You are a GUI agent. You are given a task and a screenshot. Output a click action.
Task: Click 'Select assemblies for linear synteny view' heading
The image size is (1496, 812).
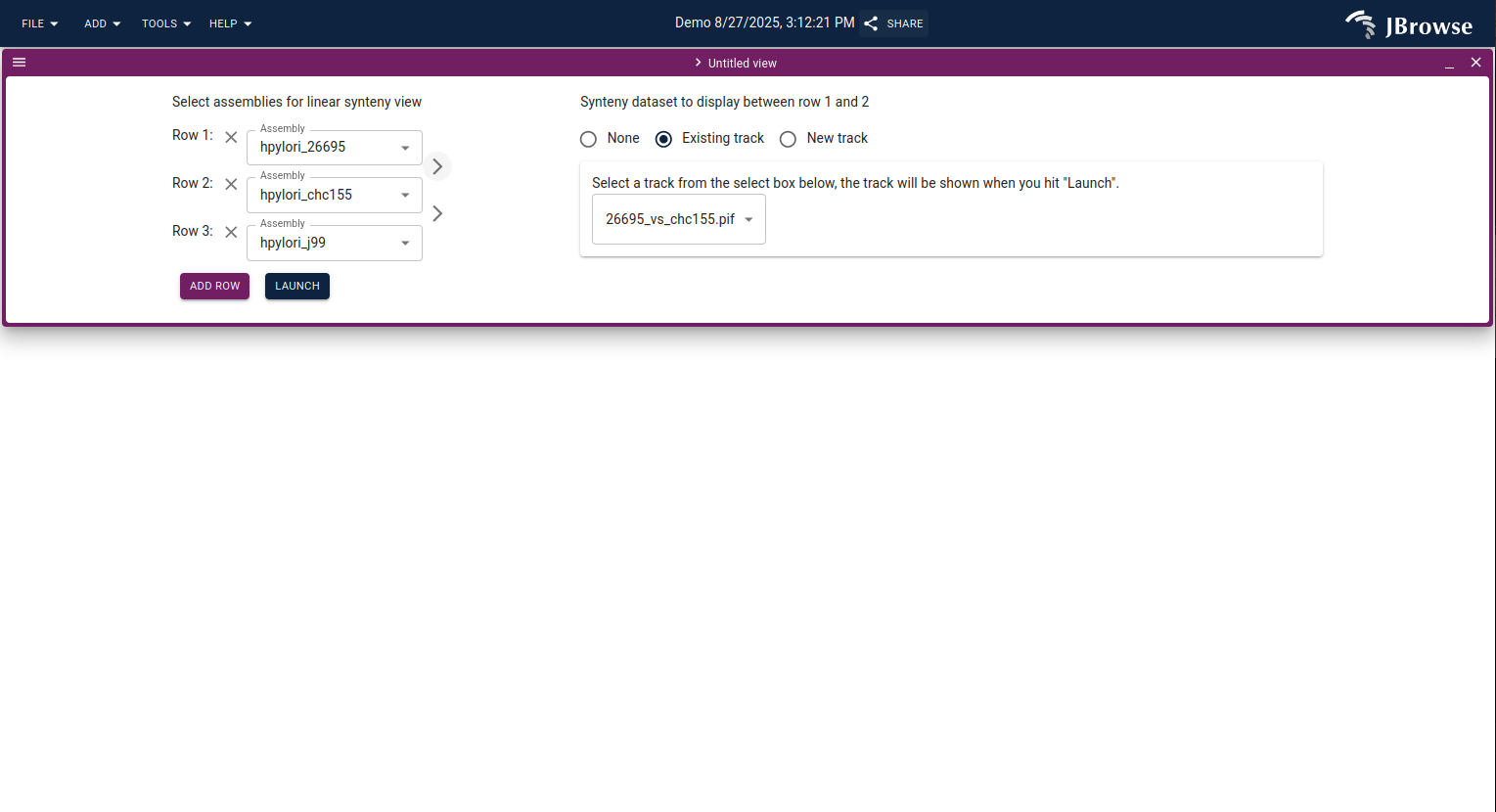[296, 102]
